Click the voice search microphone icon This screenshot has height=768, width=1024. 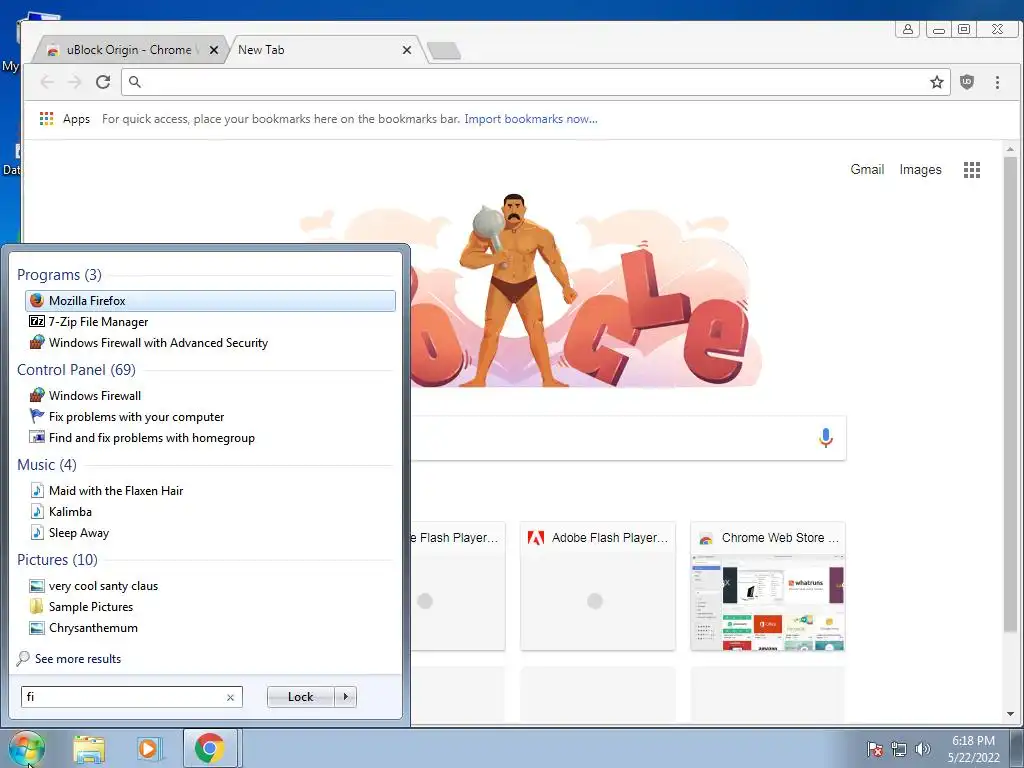(825, 438)
